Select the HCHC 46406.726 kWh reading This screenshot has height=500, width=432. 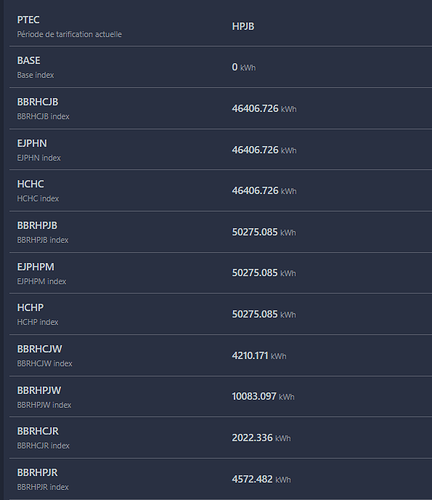(x=264, y=191)
